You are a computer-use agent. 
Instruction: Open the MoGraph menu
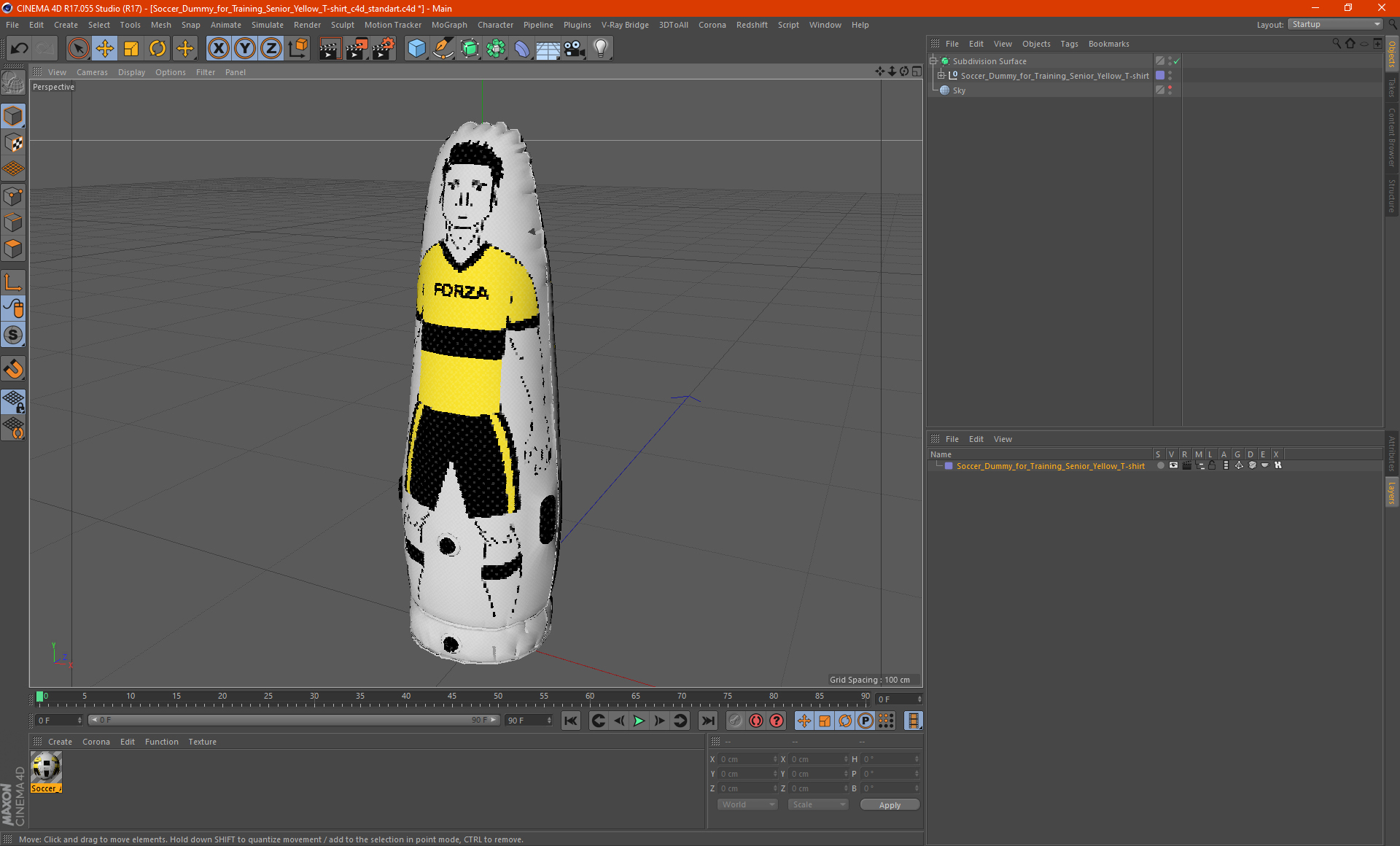449,25
